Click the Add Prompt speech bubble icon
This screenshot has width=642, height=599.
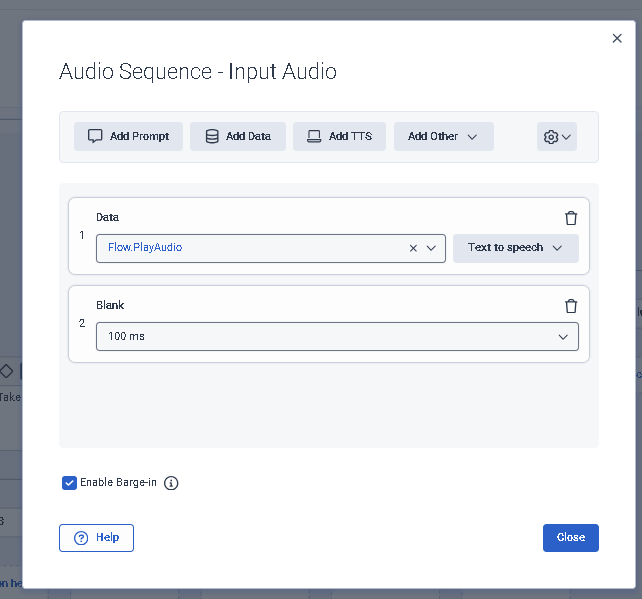95,137
